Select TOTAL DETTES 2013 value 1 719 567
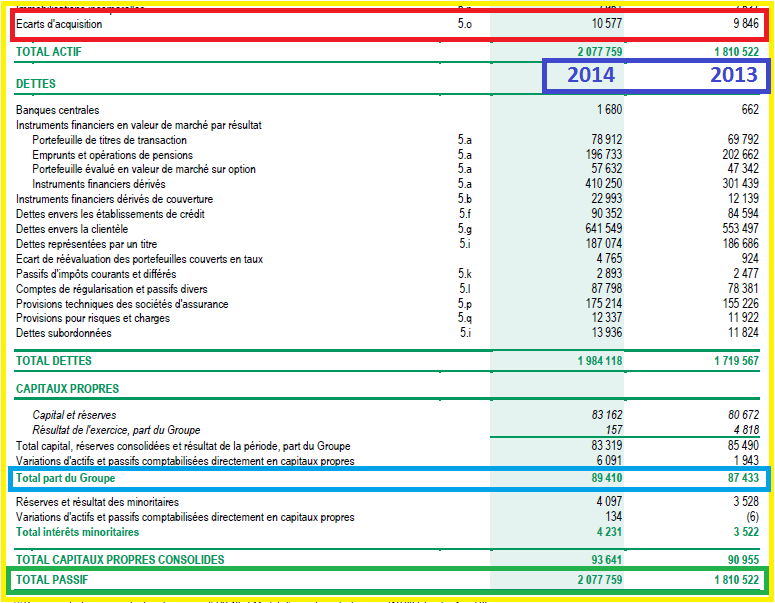This screenshot has width=775, height=603. pyautogui.click(x=736, y=361)
